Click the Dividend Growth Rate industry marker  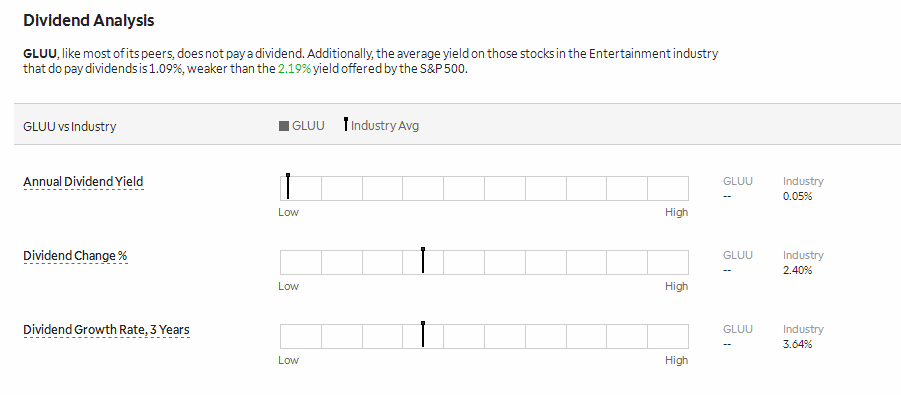[423, 334]
